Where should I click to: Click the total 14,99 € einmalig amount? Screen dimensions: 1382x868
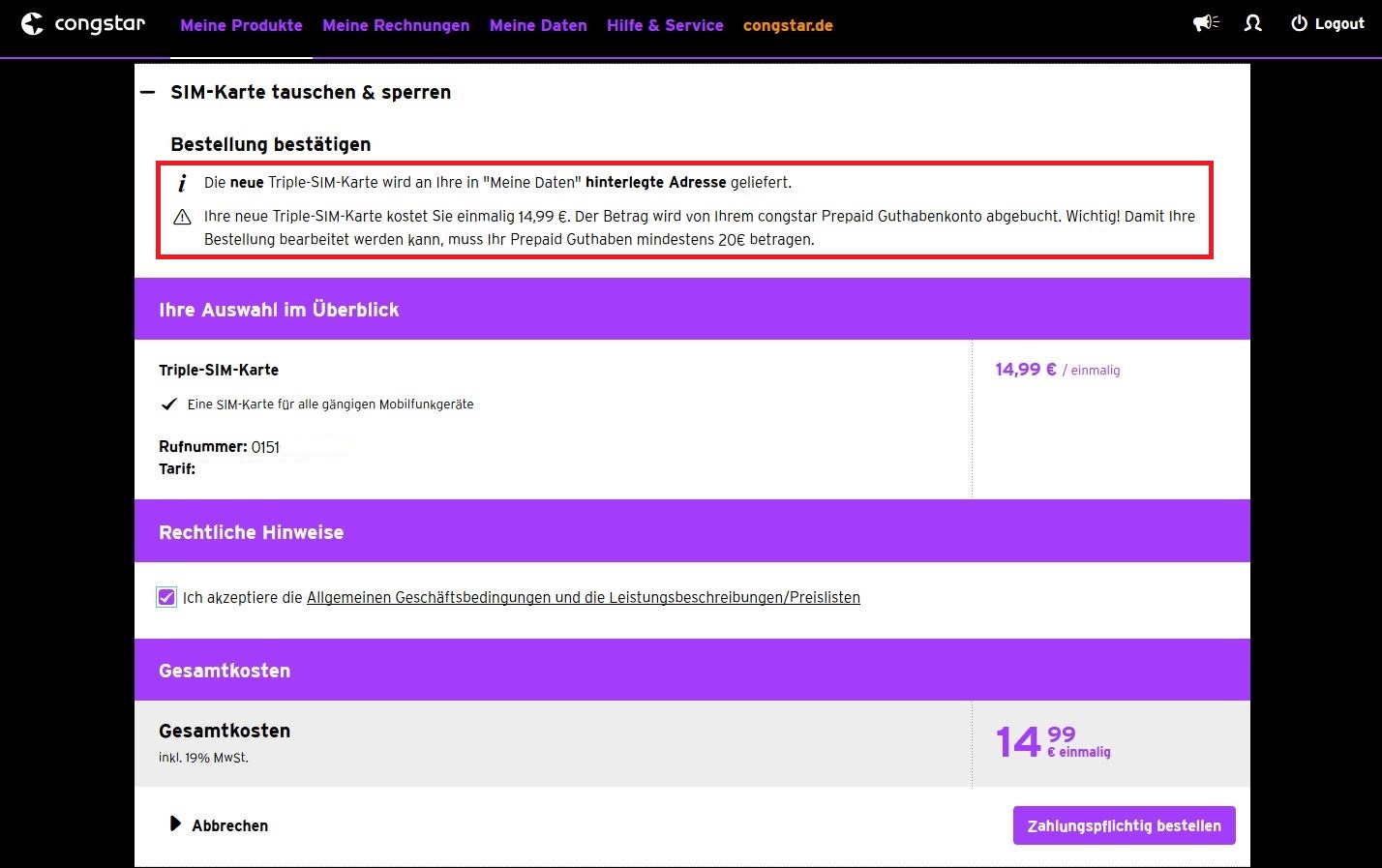pos(1053,741)
